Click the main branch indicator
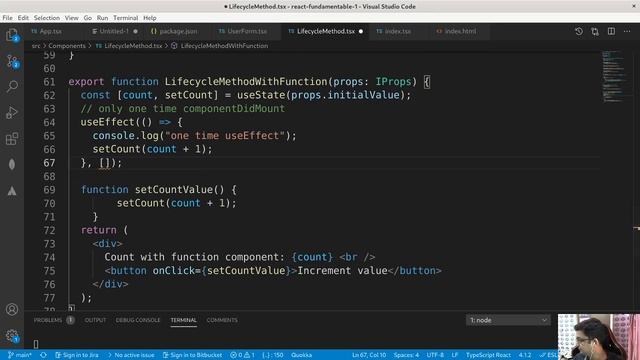 pos(20,355)
